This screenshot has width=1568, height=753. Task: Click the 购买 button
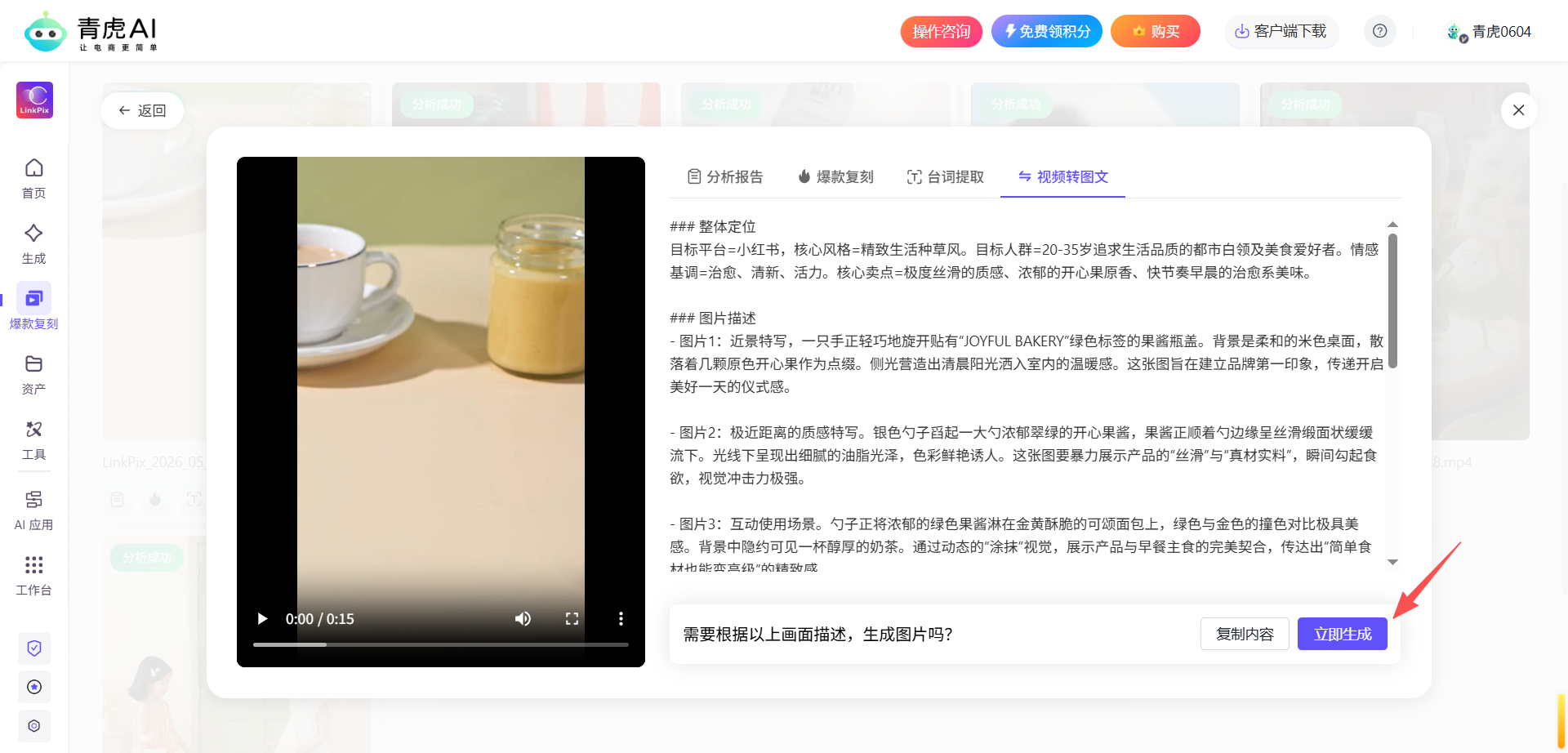pyautogui.click(x=1156, y=31)
